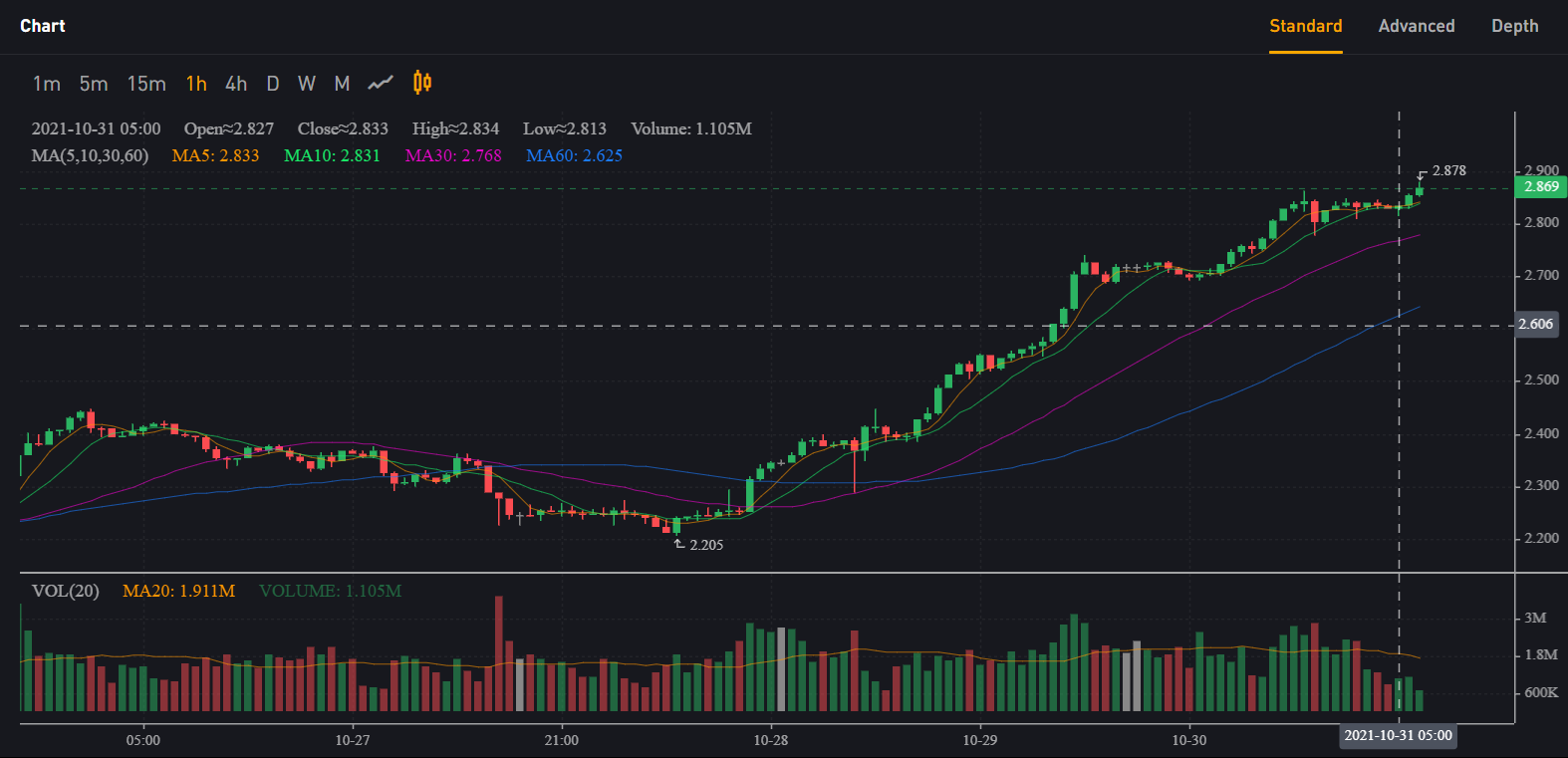1568x758 pixels.
Task: Switch to the Advanced tab
Action: pyautogui.click(x=1416, y=26)
